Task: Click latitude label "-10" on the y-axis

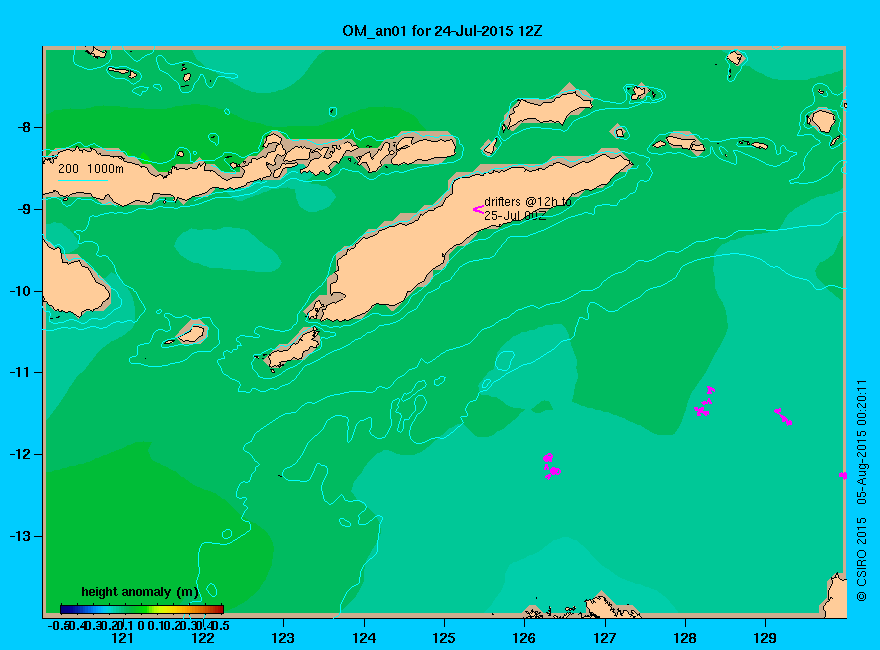Action: click(x=21, y=291)
